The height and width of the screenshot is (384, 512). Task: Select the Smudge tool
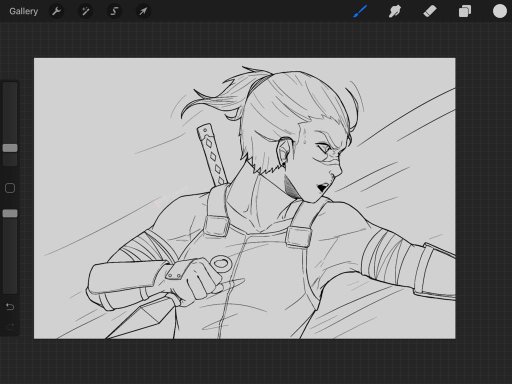[x=395, y=11]
